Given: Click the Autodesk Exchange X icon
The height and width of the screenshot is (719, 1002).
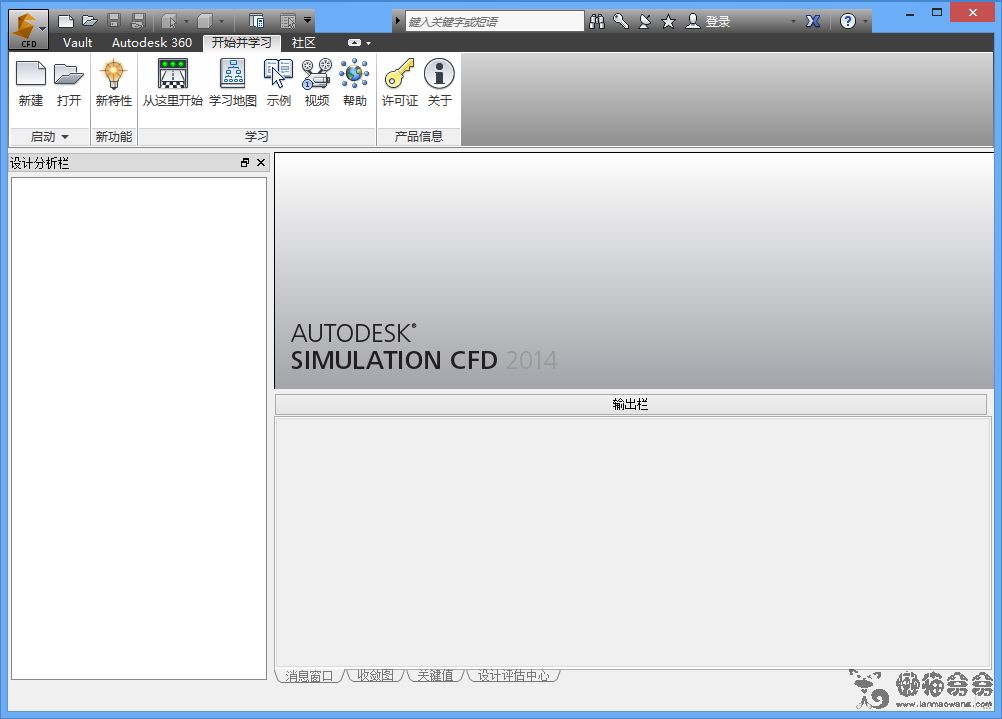Looking at the screenshot, I should (x=813, y=22).
